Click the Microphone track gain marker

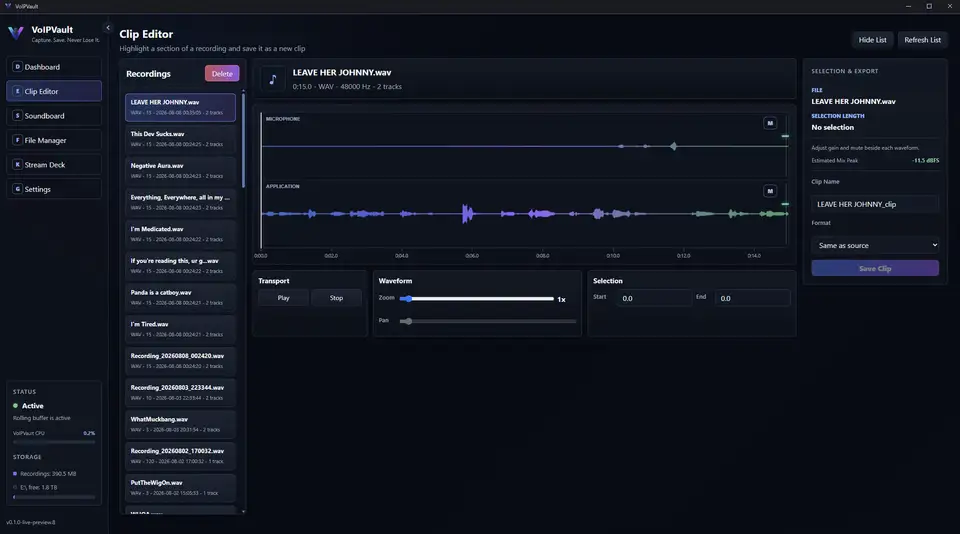(785, 136)
